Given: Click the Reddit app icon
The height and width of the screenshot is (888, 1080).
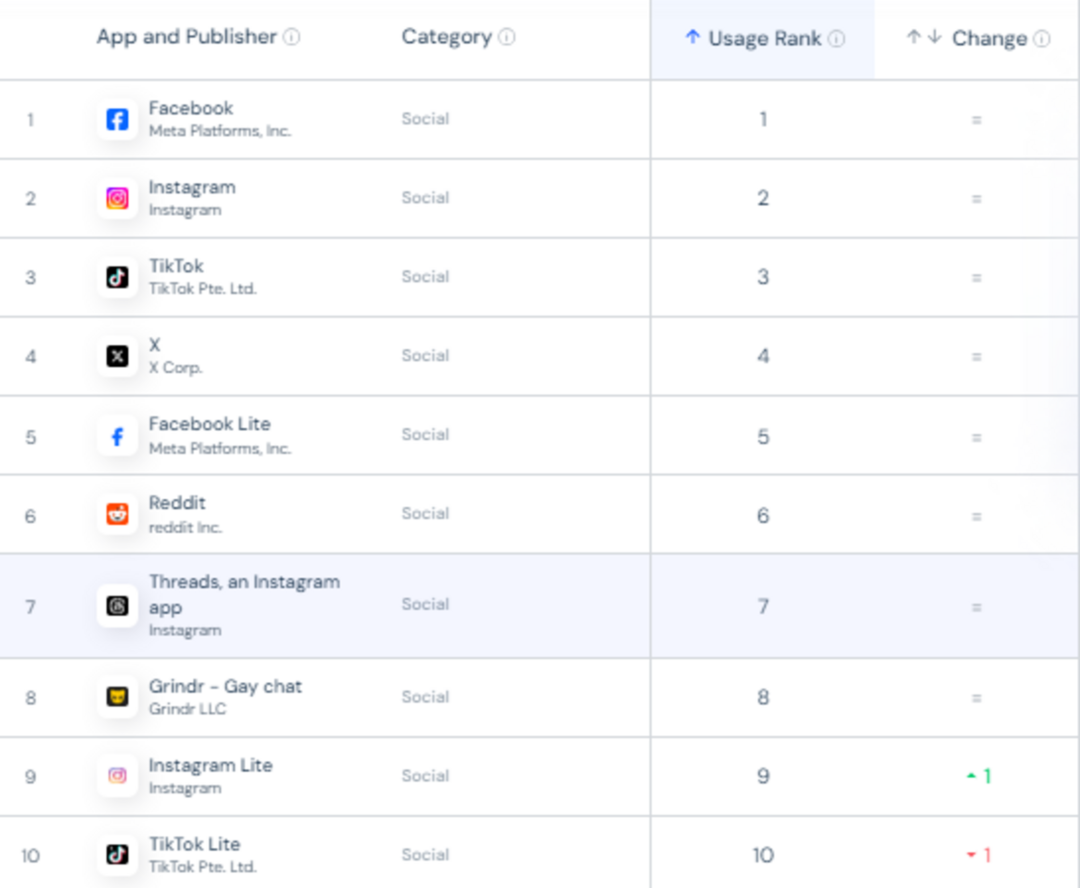Looking at the screenshot, I should [x=117, y=515].
